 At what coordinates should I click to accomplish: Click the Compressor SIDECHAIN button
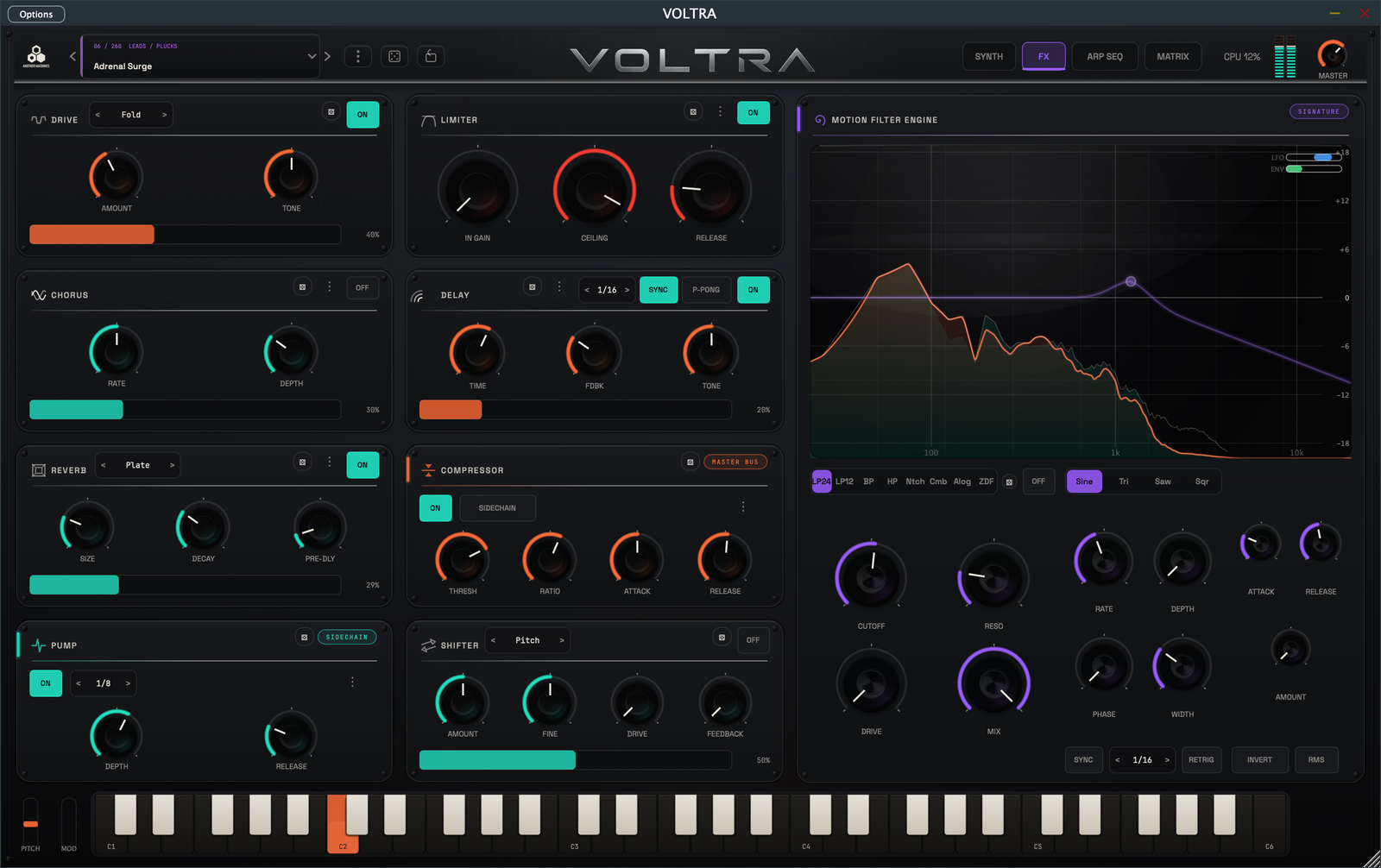pyautogui.click(x=497, y=508)
